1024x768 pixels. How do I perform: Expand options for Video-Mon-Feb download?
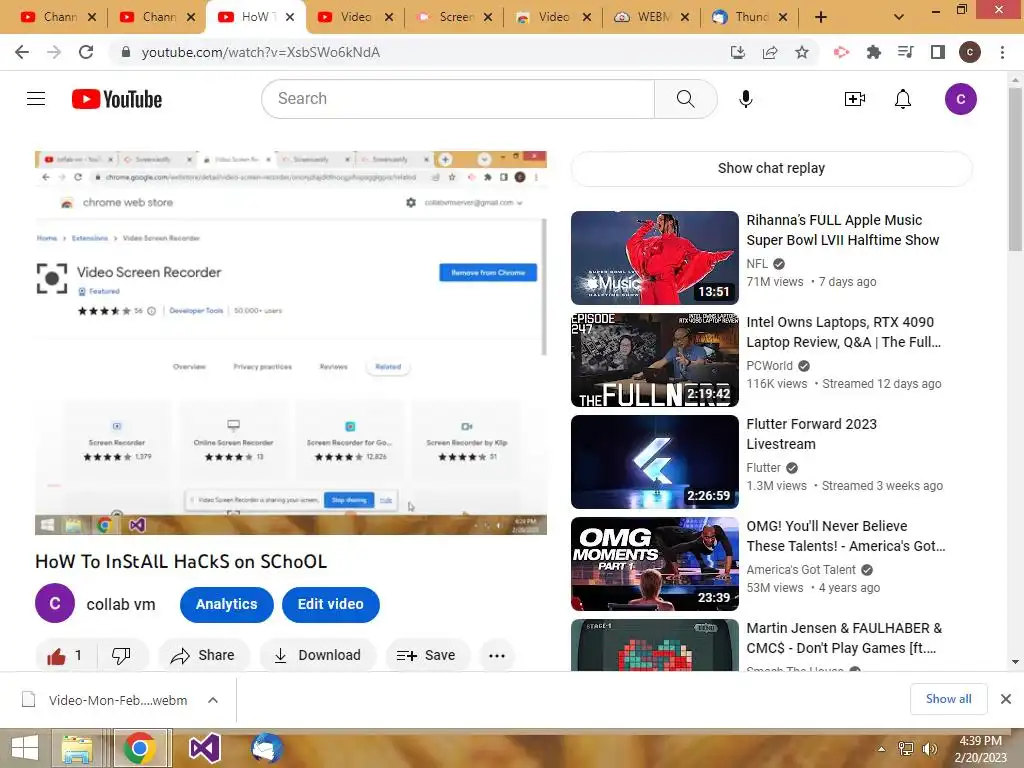(213, 700)
